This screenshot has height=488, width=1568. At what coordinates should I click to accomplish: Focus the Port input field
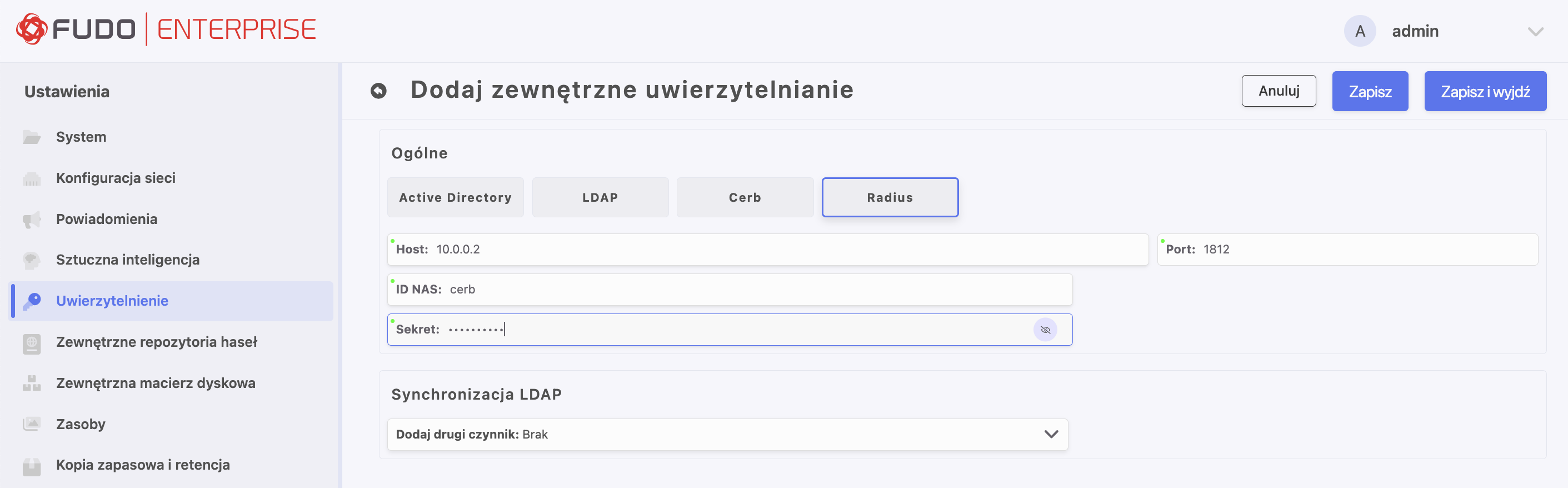[1364, 249]
